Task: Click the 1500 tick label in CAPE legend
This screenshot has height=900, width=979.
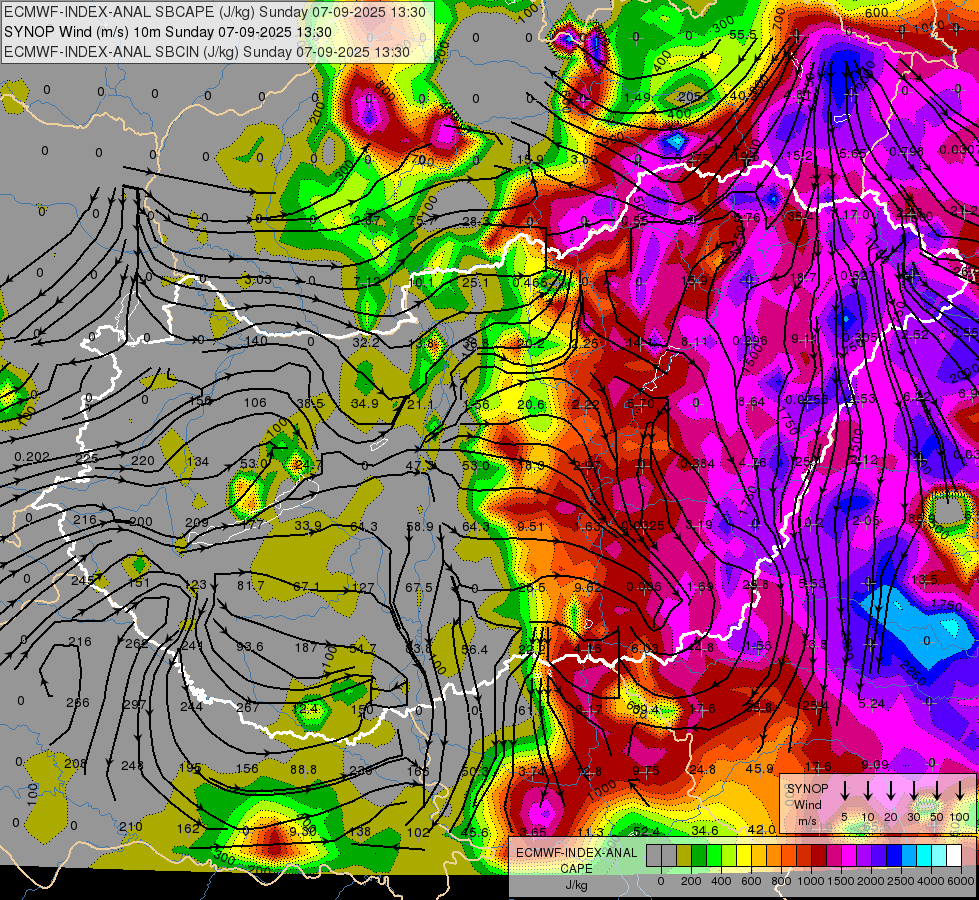Action: pyautogui.click(x=842, y=881)
